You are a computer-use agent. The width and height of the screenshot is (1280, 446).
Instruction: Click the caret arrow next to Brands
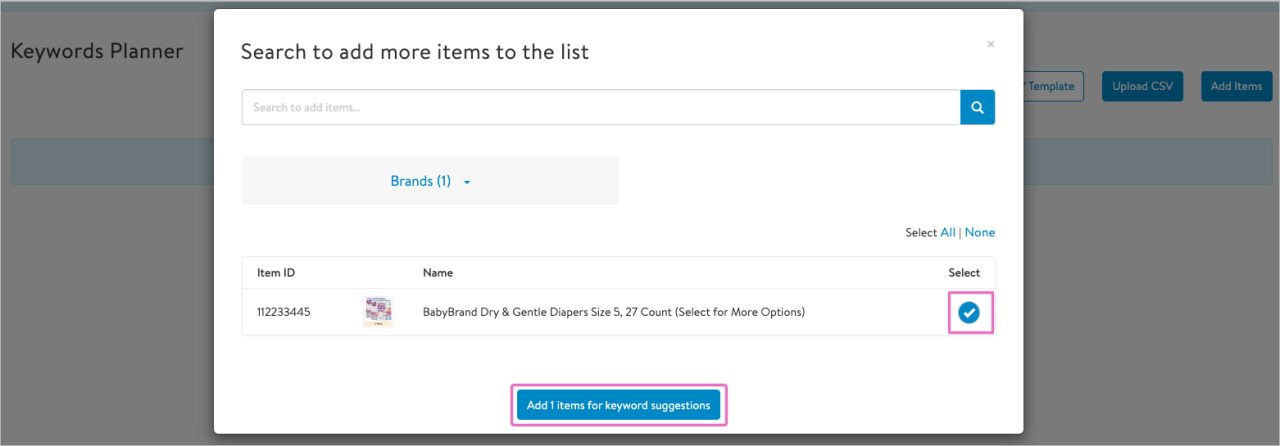pyautogui.click(x=467, y=182)
